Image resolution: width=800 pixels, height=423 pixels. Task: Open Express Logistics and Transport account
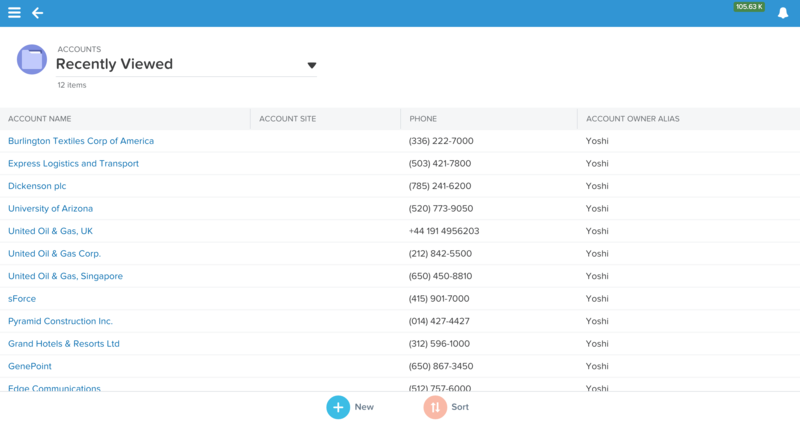[x=73, y=163]
